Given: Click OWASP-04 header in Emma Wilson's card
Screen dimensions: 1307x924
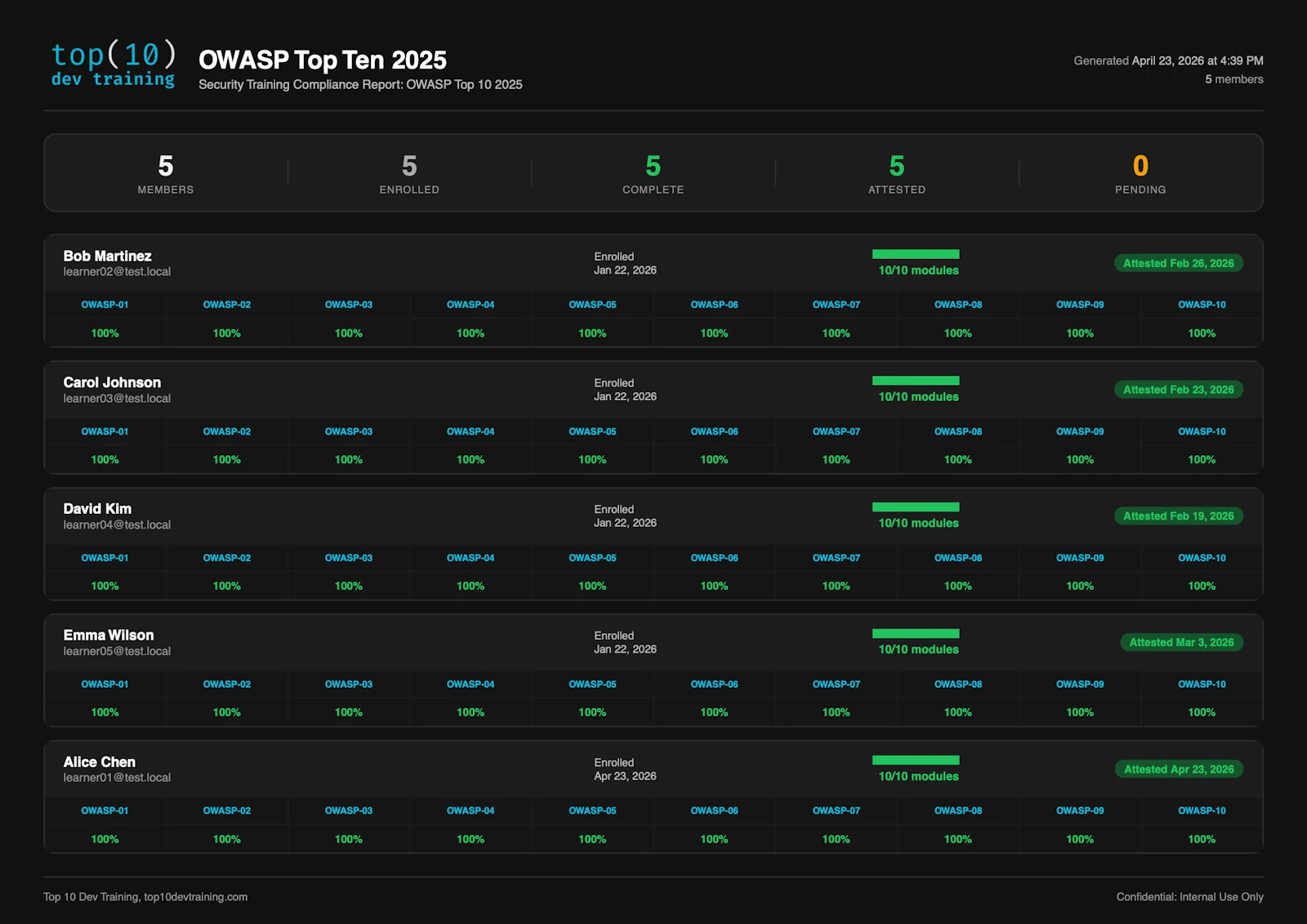Looking at the screenshot, I should 471,685.
